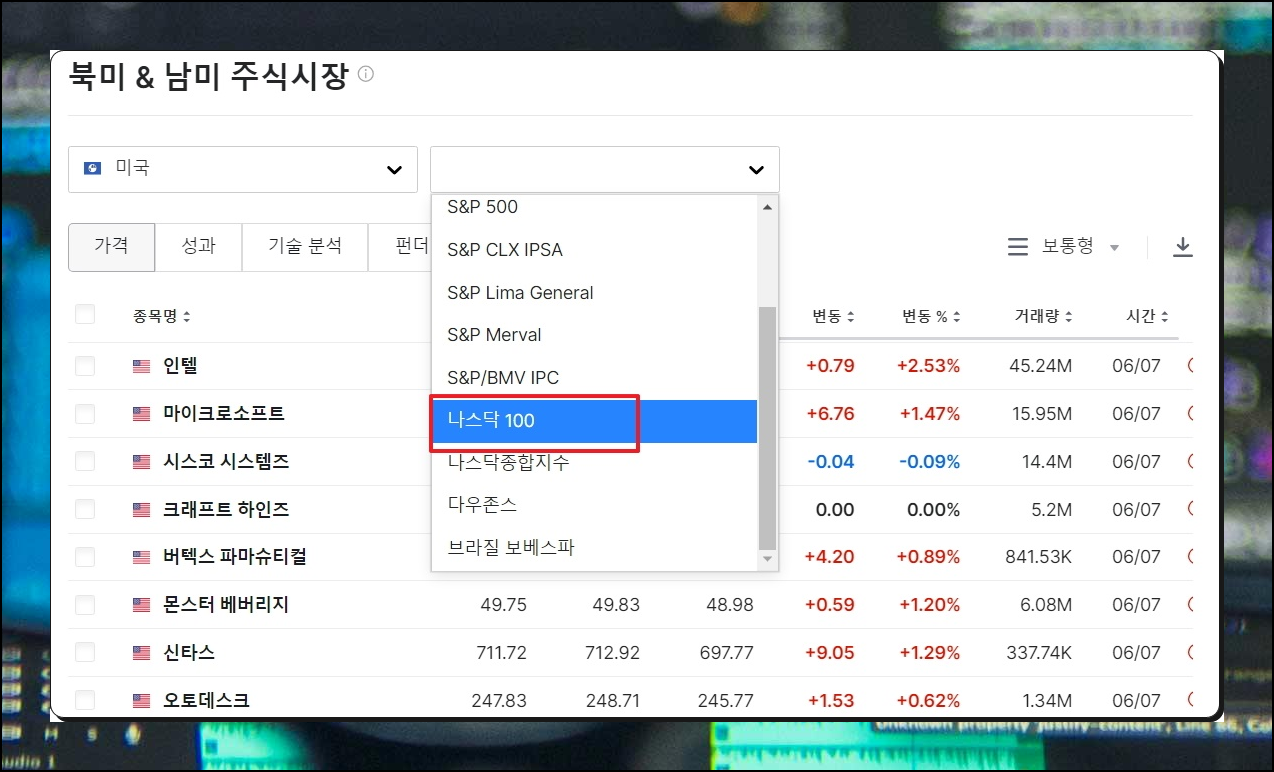Open the 기술 분석 tab

point(305,246)
